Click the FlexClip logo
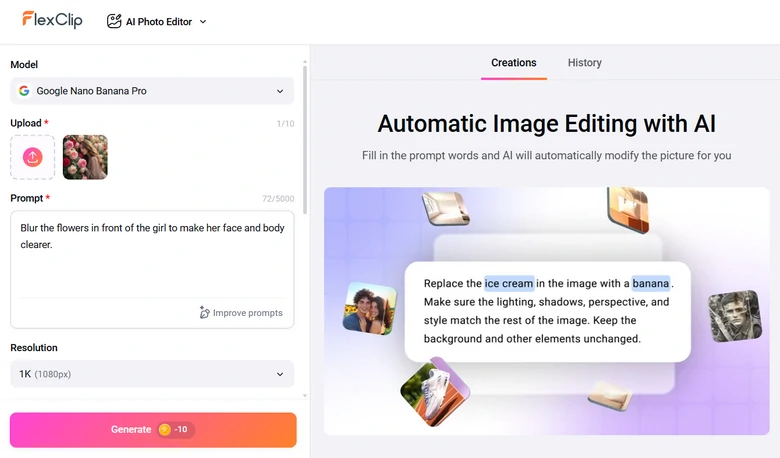 point(52,21)
